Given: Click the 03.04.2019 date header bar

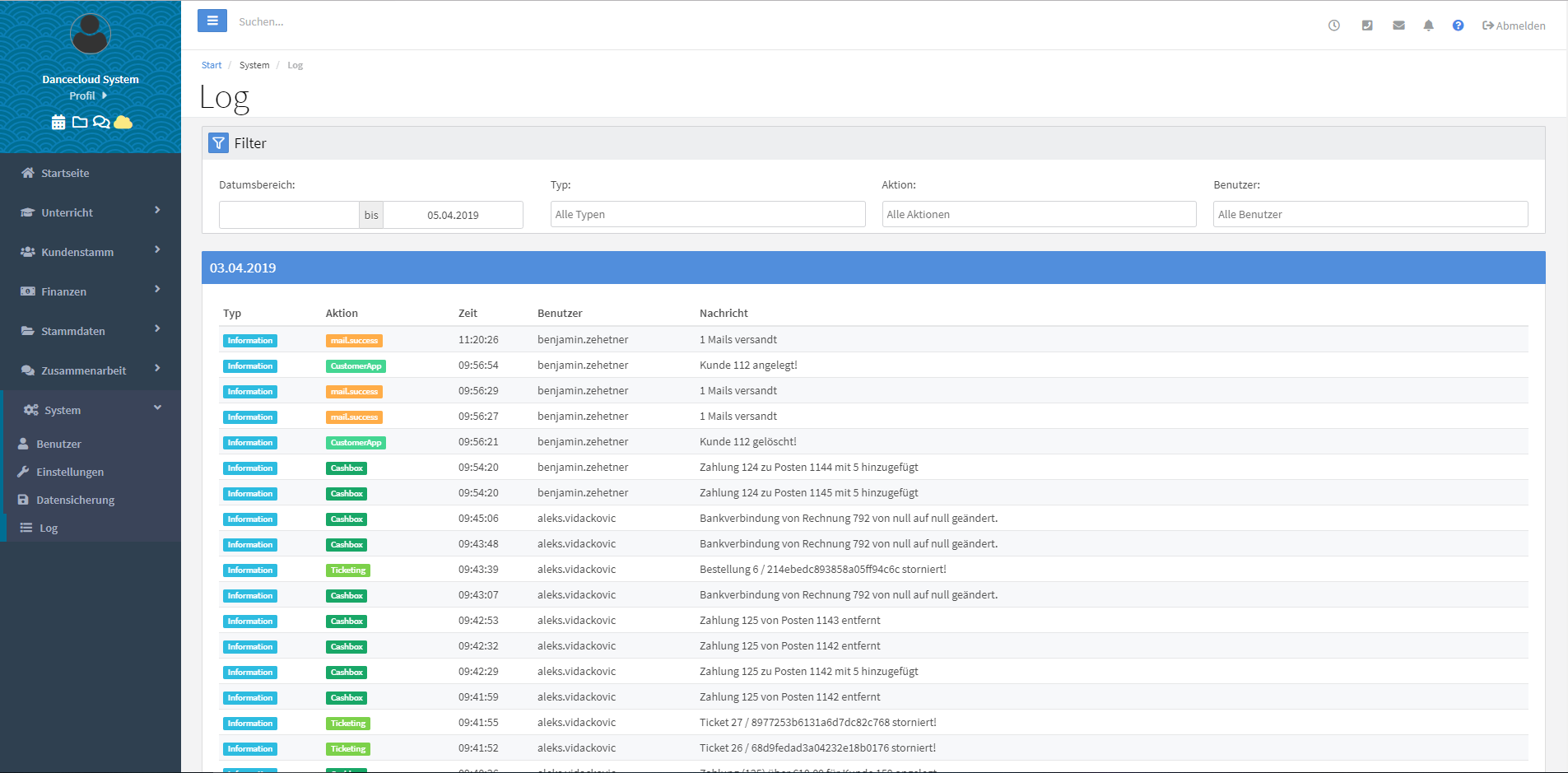Looking at the screenshot, I should [x=873, y=268].
